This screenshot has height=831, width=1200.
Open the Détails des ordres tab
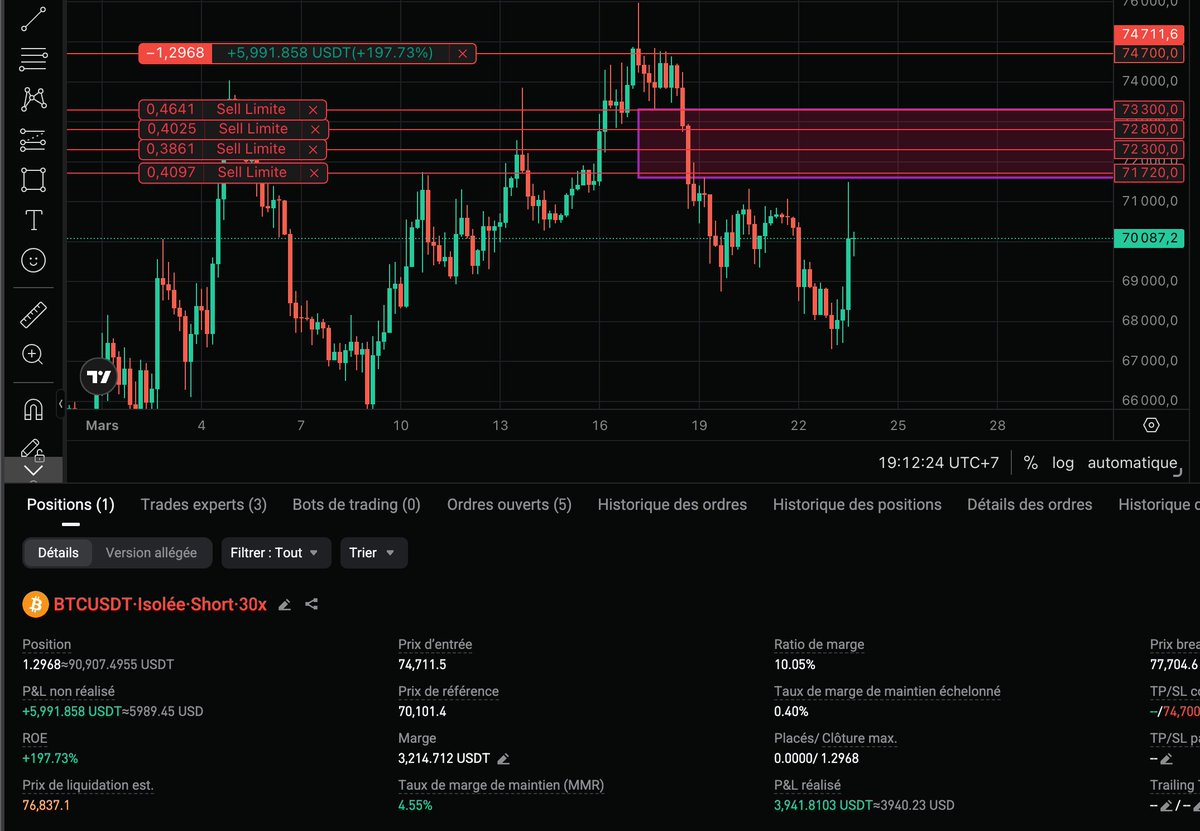[1029, 505]
